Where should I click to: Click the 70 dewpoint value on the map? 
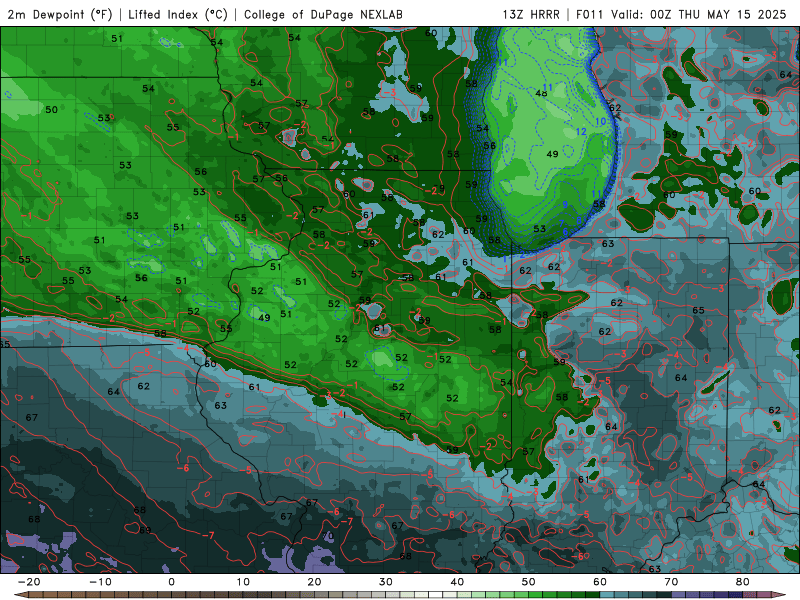pyautogui.click(x=328, y=536)
